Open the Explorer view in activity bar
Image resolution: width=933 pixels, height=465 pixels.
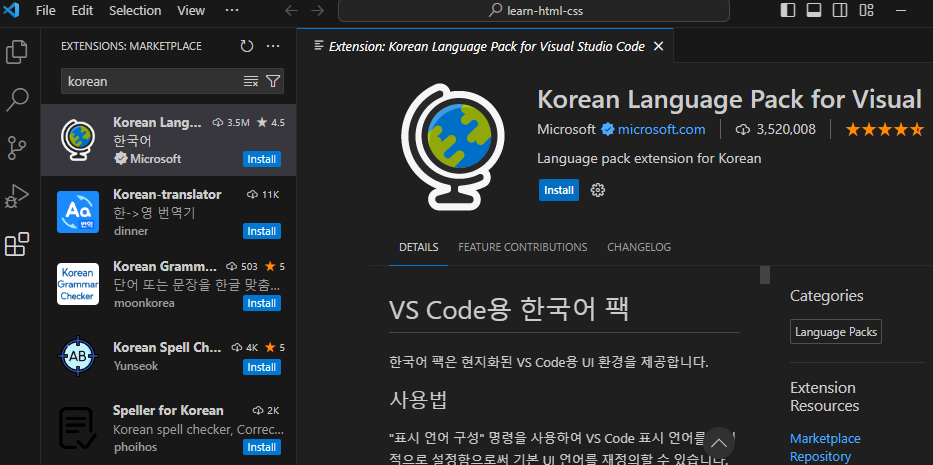point(17,52)
